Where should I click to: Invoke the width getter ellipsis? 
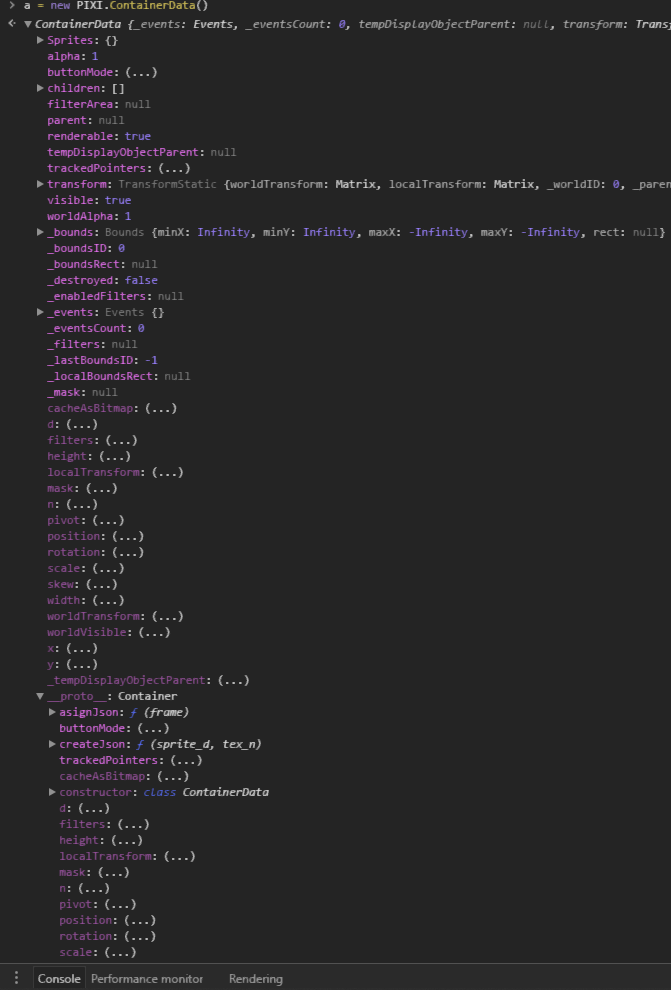[108, 600]
